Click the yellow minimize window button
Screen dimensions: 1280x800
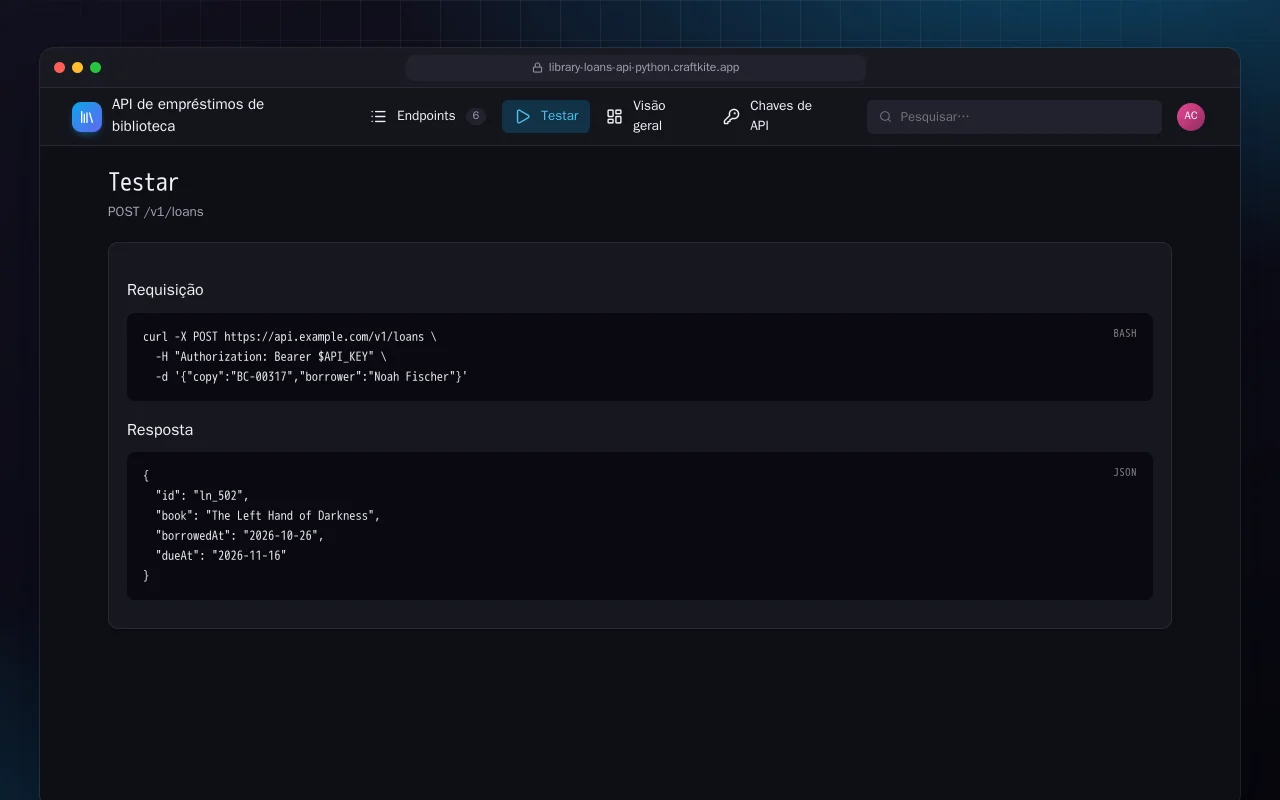point(78,68)
